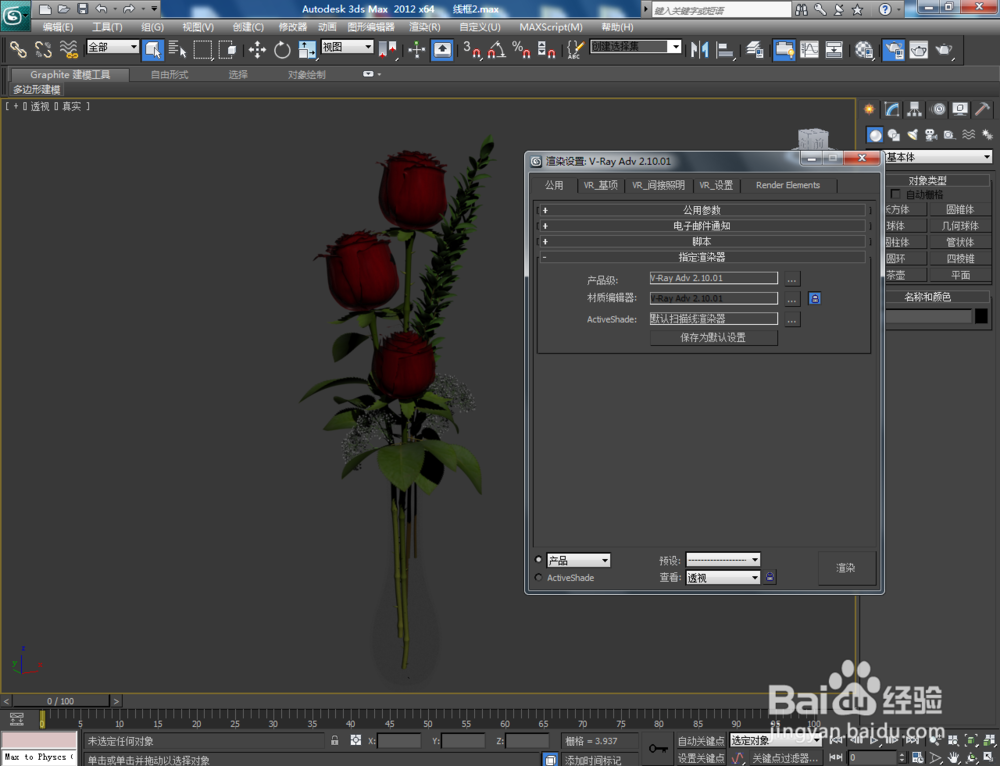Toggle the Window/Crossing selection icon
The width and height of the screenshot is (1000, 766).
tap(228, 49)
